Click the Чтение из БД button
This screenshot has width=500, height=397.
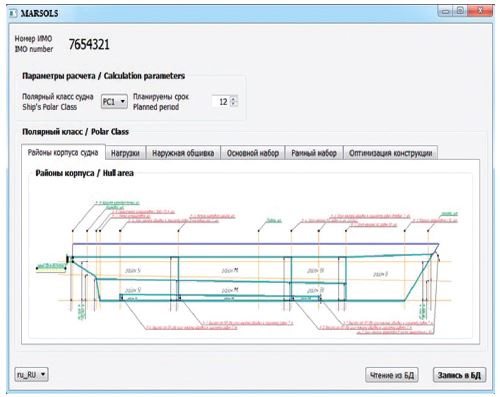392,375
